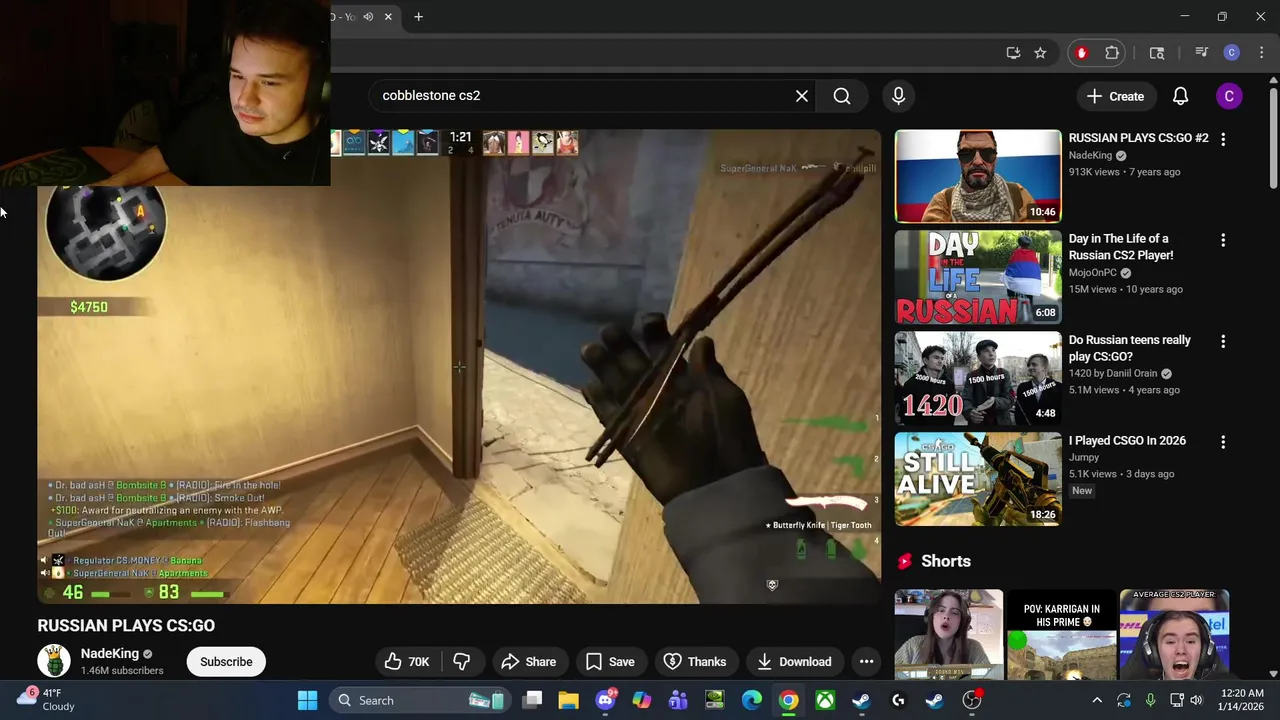Open Microsoft Teams from taskbar
This screenshot has height=720, width=1280.
pyautogui.click(x=678, y=700)
